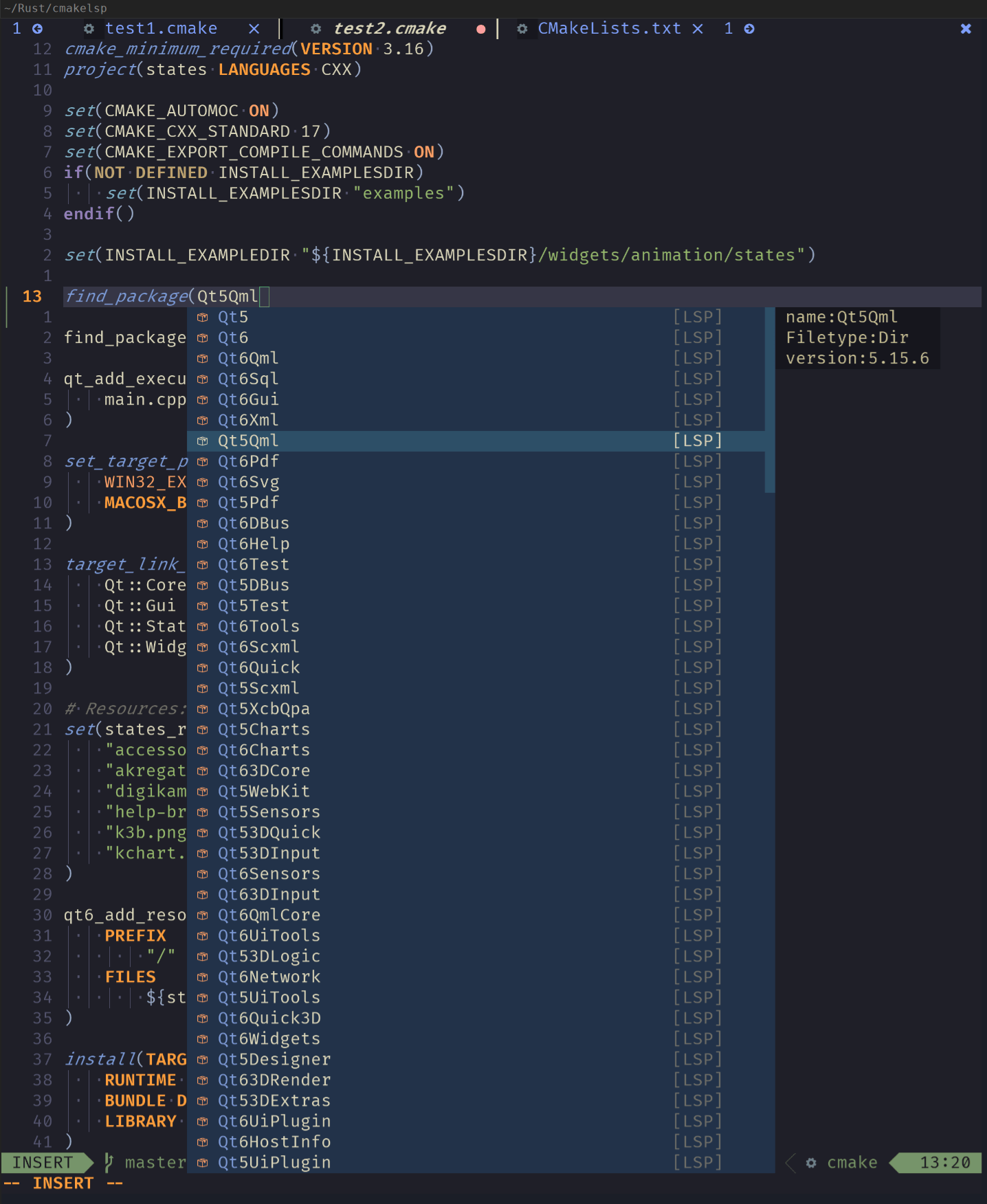Select Qt5UiPlugin in the completion popup

click(x=476, y=1162)
